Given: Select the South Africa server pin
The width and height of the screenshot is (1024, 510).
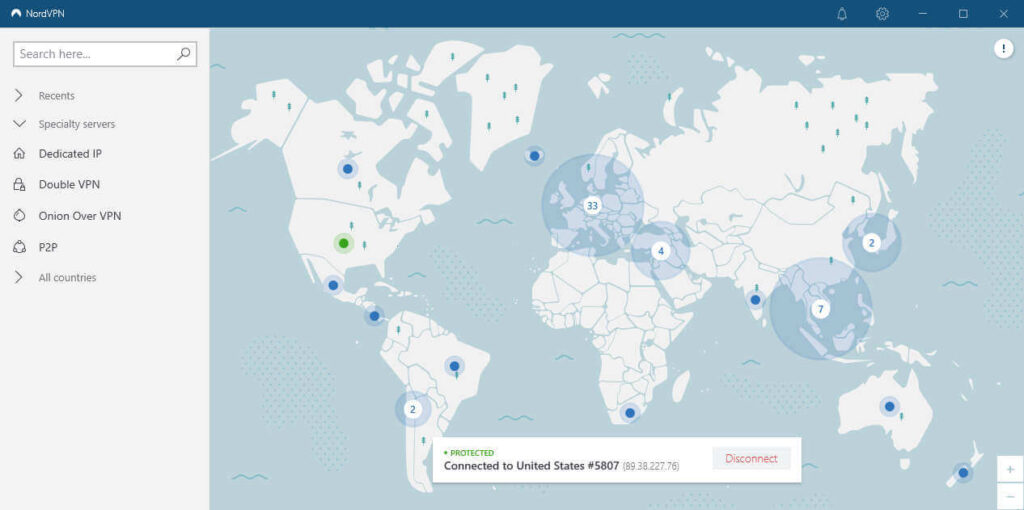Looking at the screenshot, I should pos(630,413).
